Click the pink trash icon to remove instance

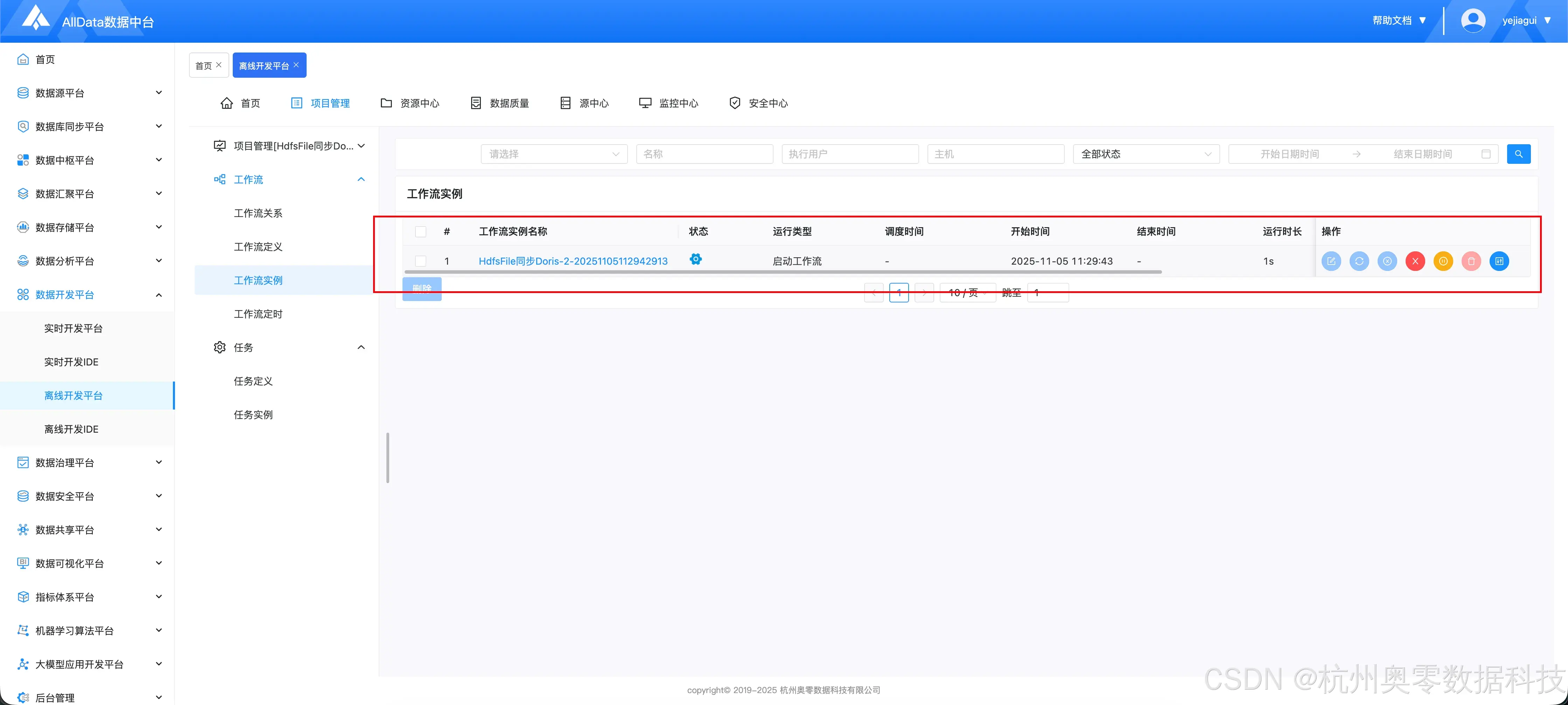(1471, 260)
